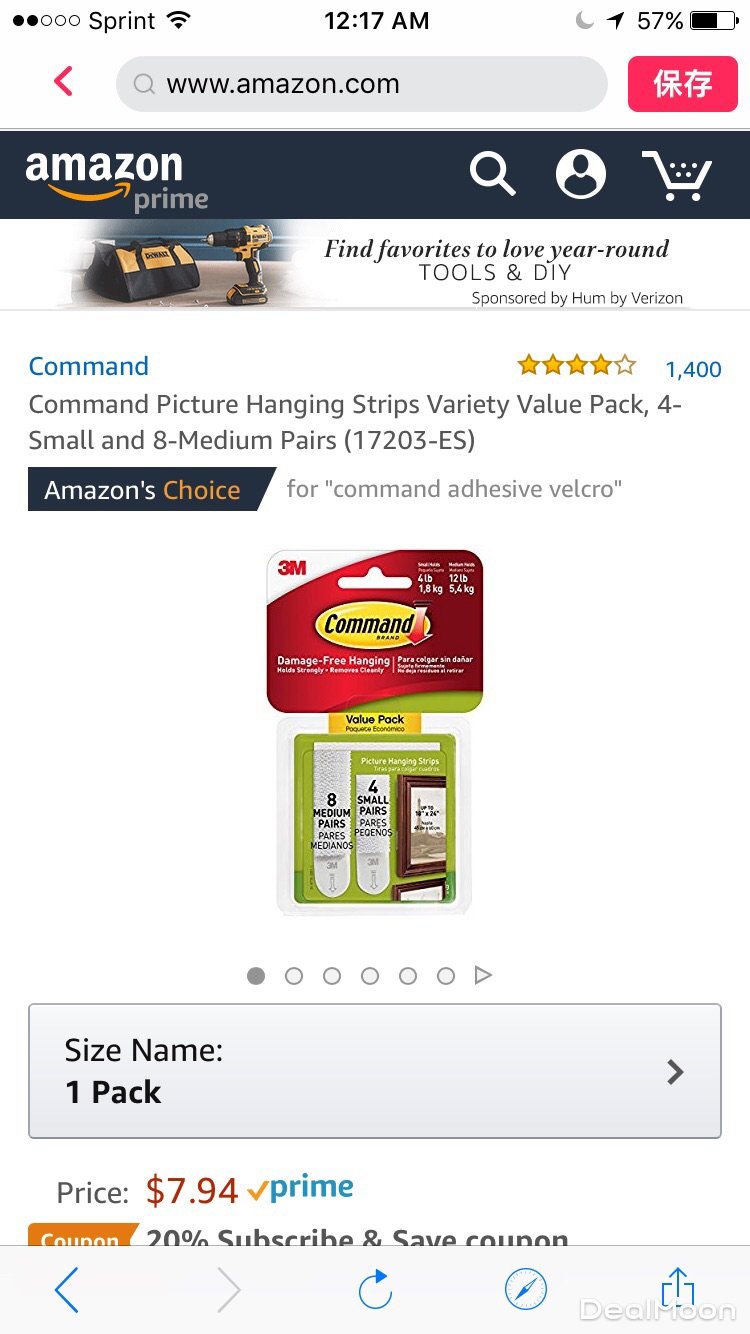Expand the Size Name 1 Pack selector
750x1334 pixels.
pyautogui.click(x=375, y=1071)
